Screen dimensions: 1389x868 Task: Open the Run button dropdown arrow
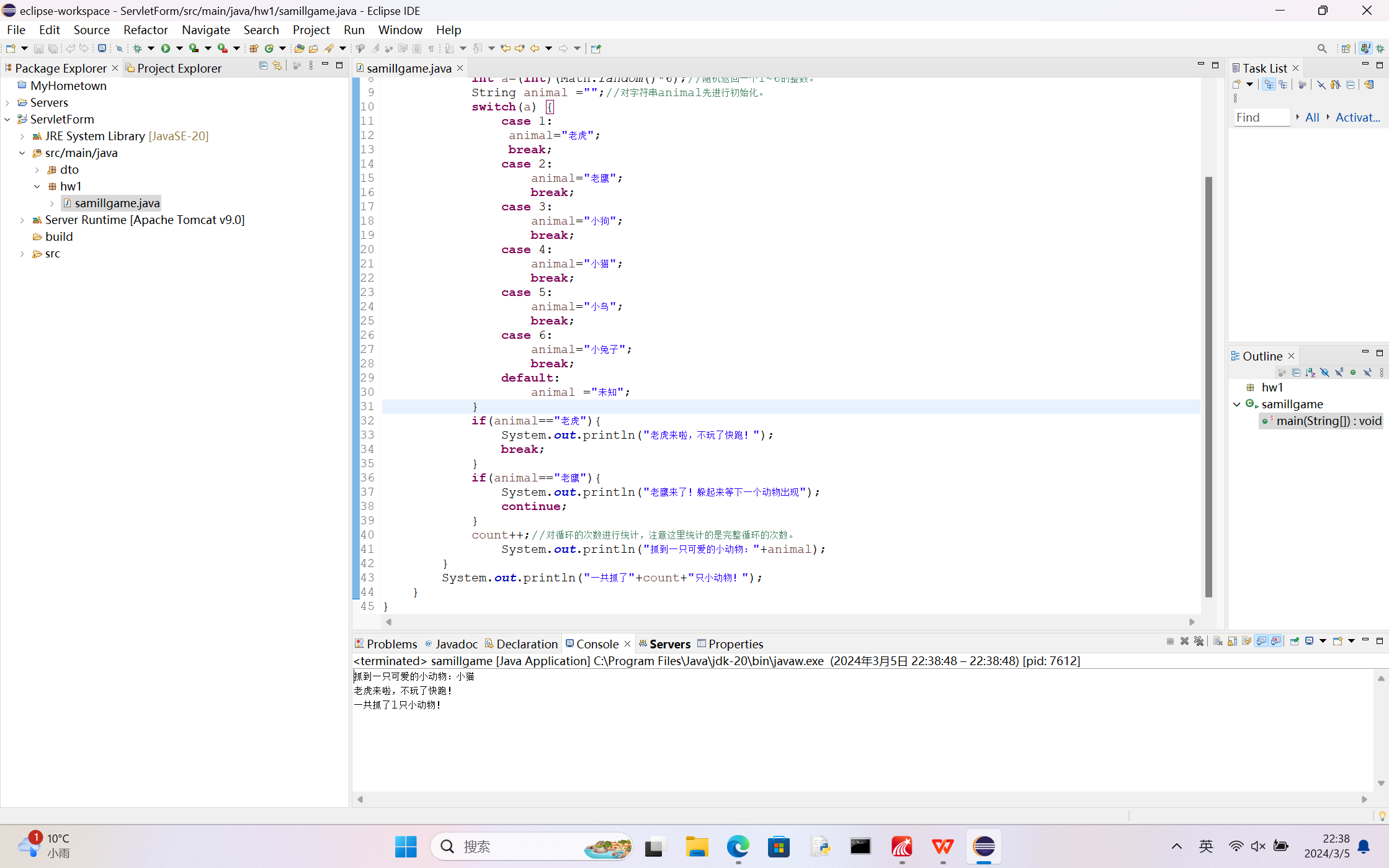tap(179, 48)
